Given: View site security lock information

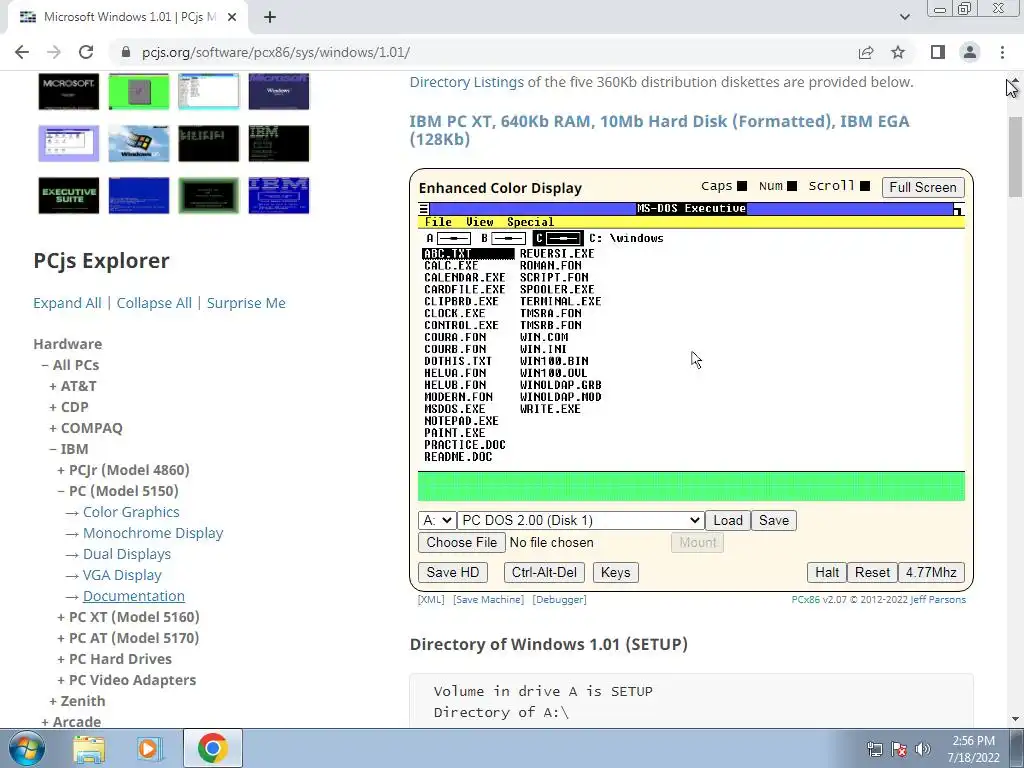Looking at the screenshot, I should 126,52.
